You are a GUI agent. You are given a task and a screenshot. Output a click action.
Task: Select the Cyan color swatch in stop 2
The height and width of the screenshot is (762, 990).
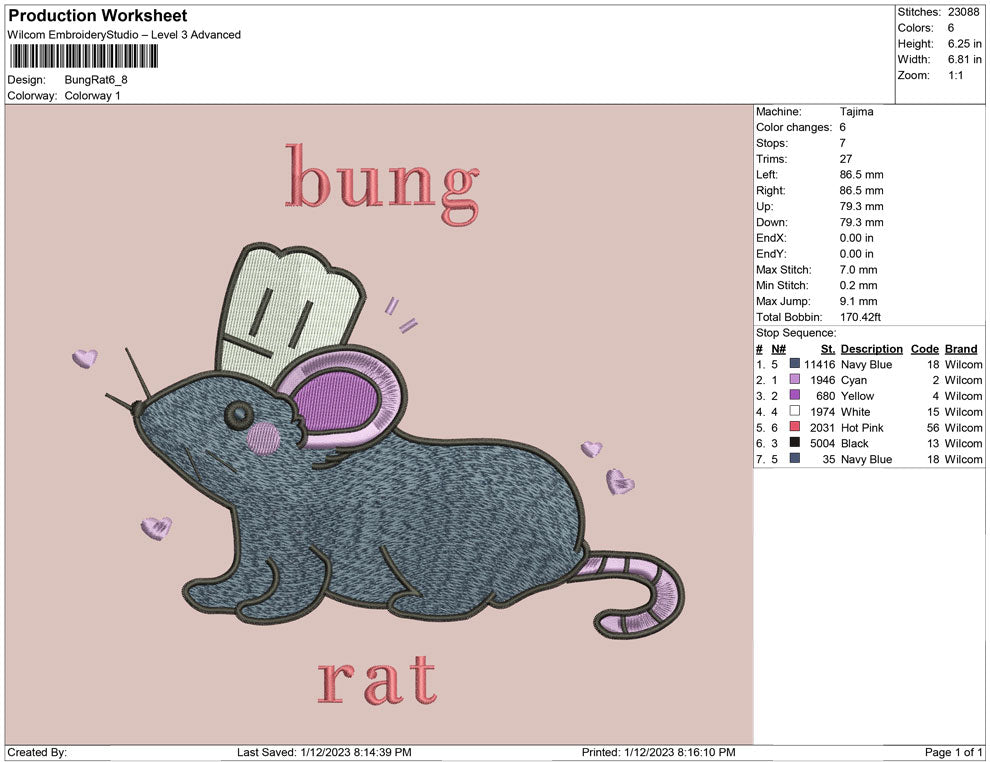[795, 381]
